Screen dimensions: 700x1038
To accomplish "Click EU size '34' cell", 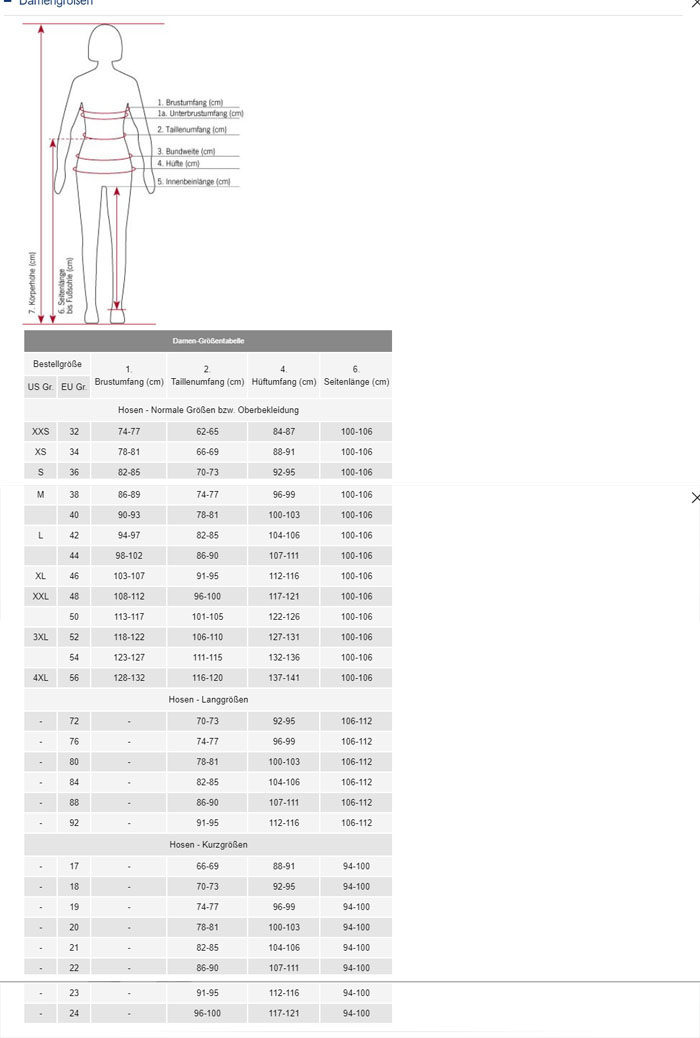I will coord(74,452).
